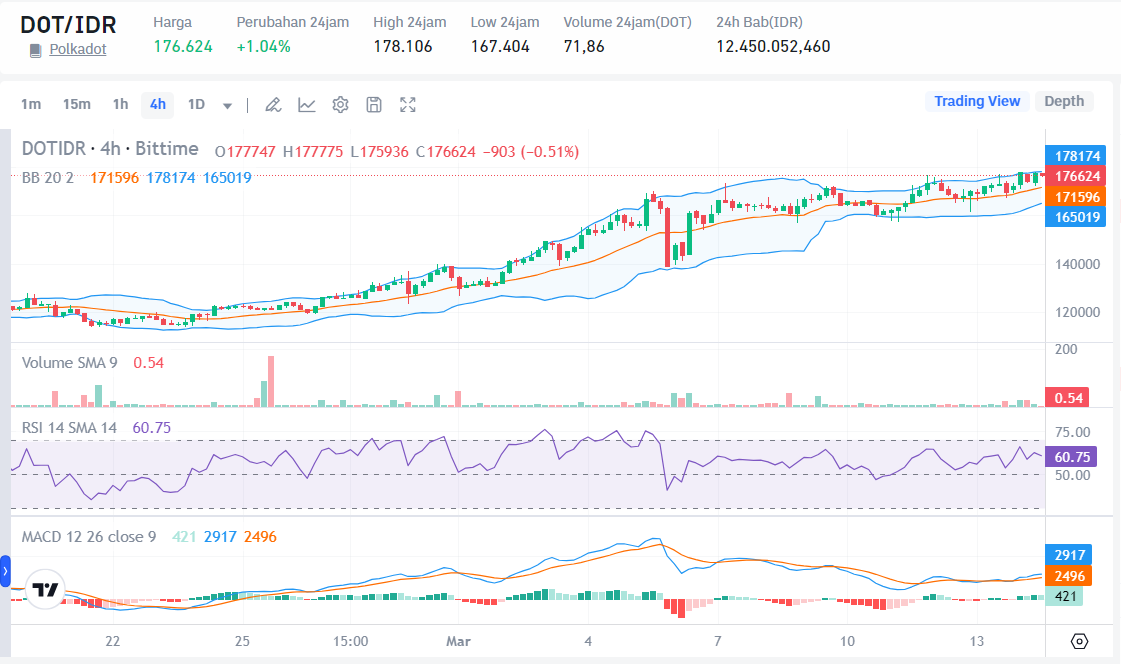This screenshot has width=1121, height=664.
Task: Click the Harga value 176.624
Action: point(183,46)
